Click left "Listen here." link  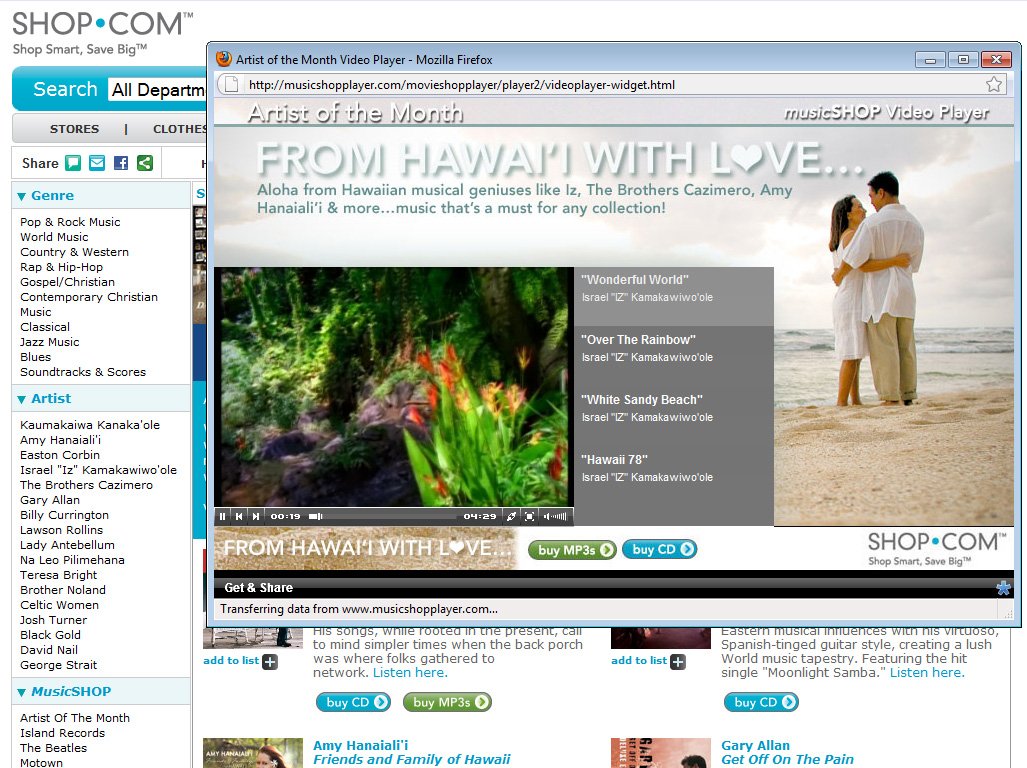click(410, 672)
